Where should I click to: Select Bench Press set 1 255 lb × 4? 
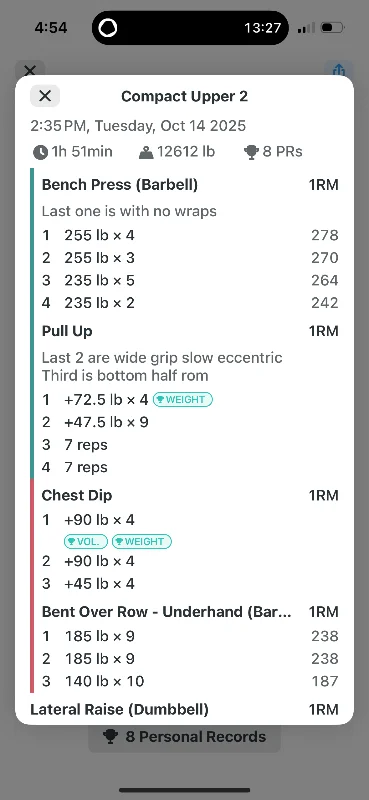pos(190,235)
